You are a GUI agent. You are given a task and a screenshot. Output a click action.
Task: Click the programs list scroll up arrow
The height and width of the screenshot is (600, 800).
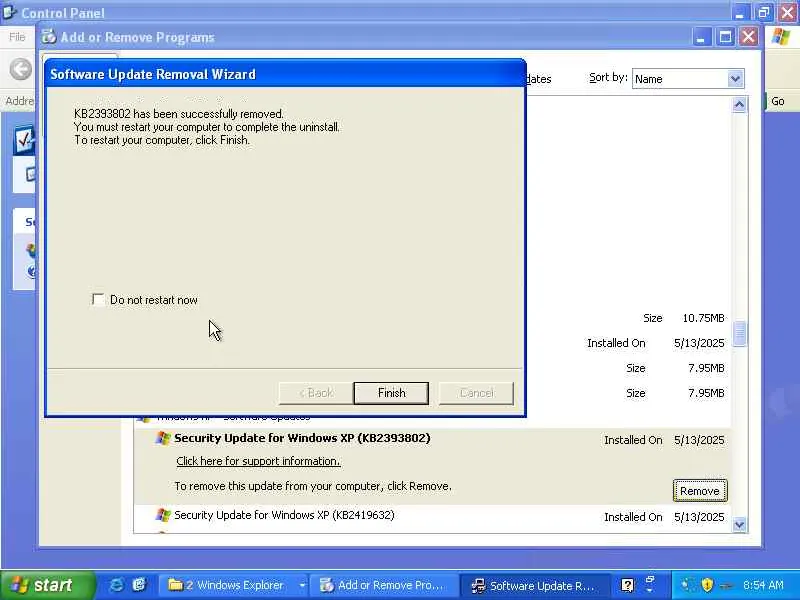(x=739, y=105)
